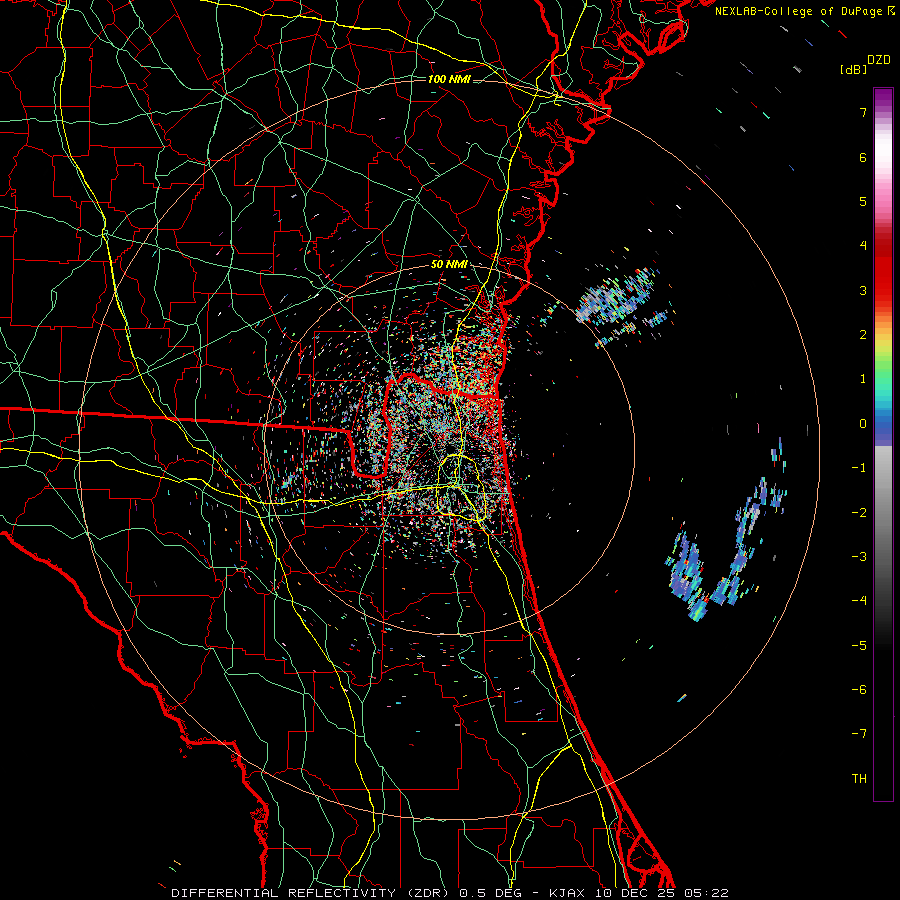Click the [dB] unit label

[x=854, y=69]
